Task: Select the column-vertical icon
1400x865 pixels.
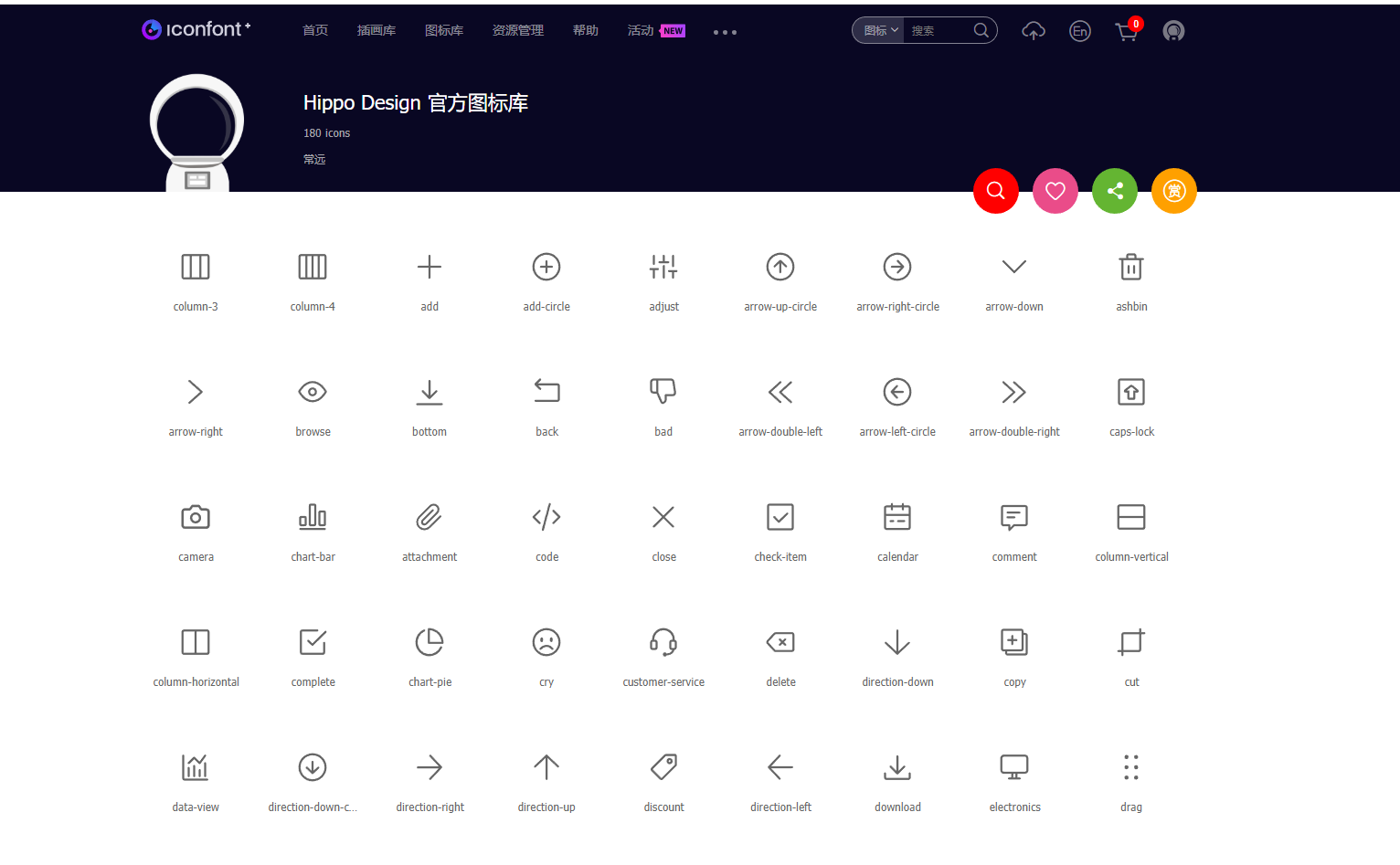Action: tap(1131, 517)
